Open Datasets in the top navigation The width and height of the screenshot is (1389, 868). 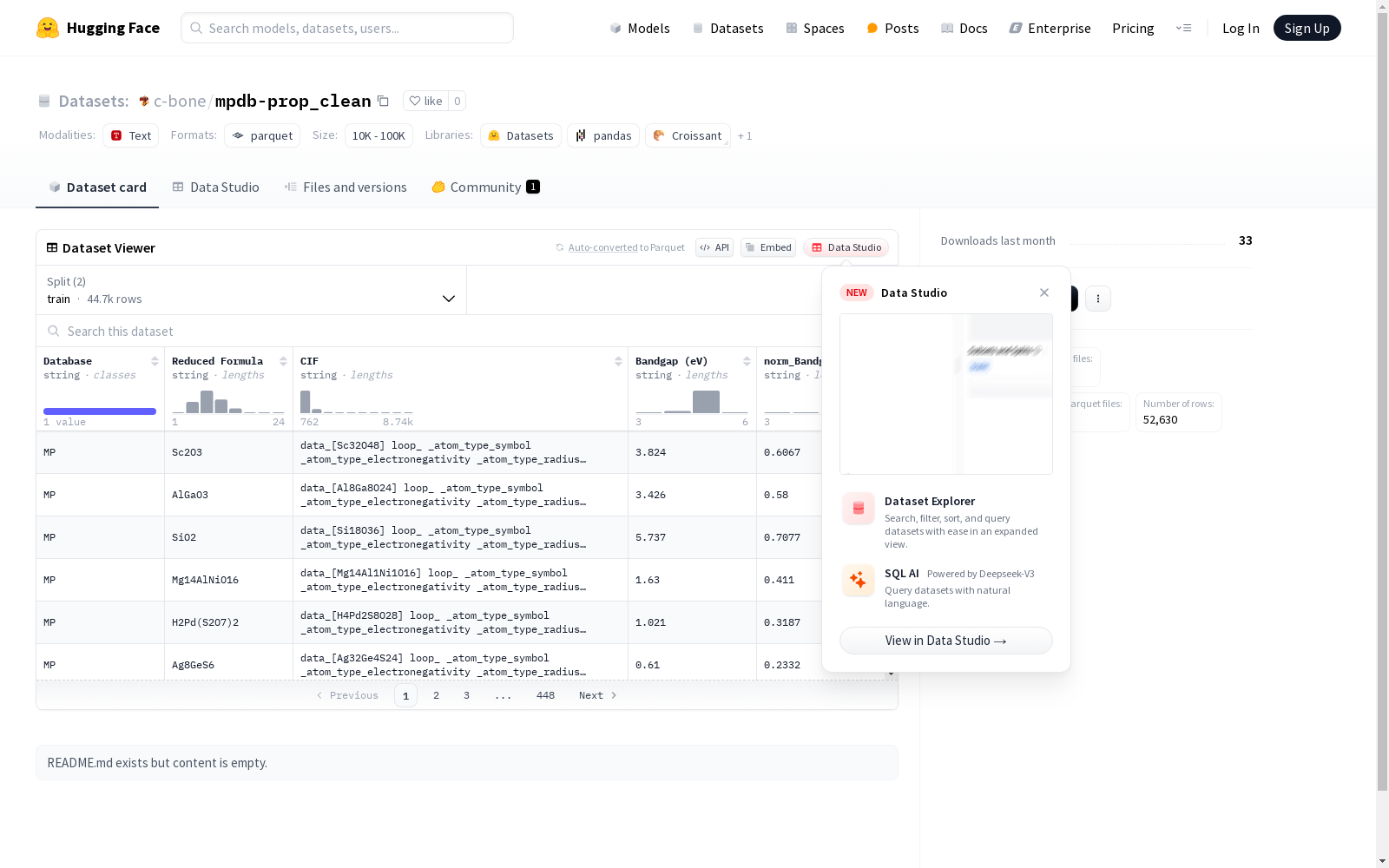pyautogui.click(x=727, y=28)
